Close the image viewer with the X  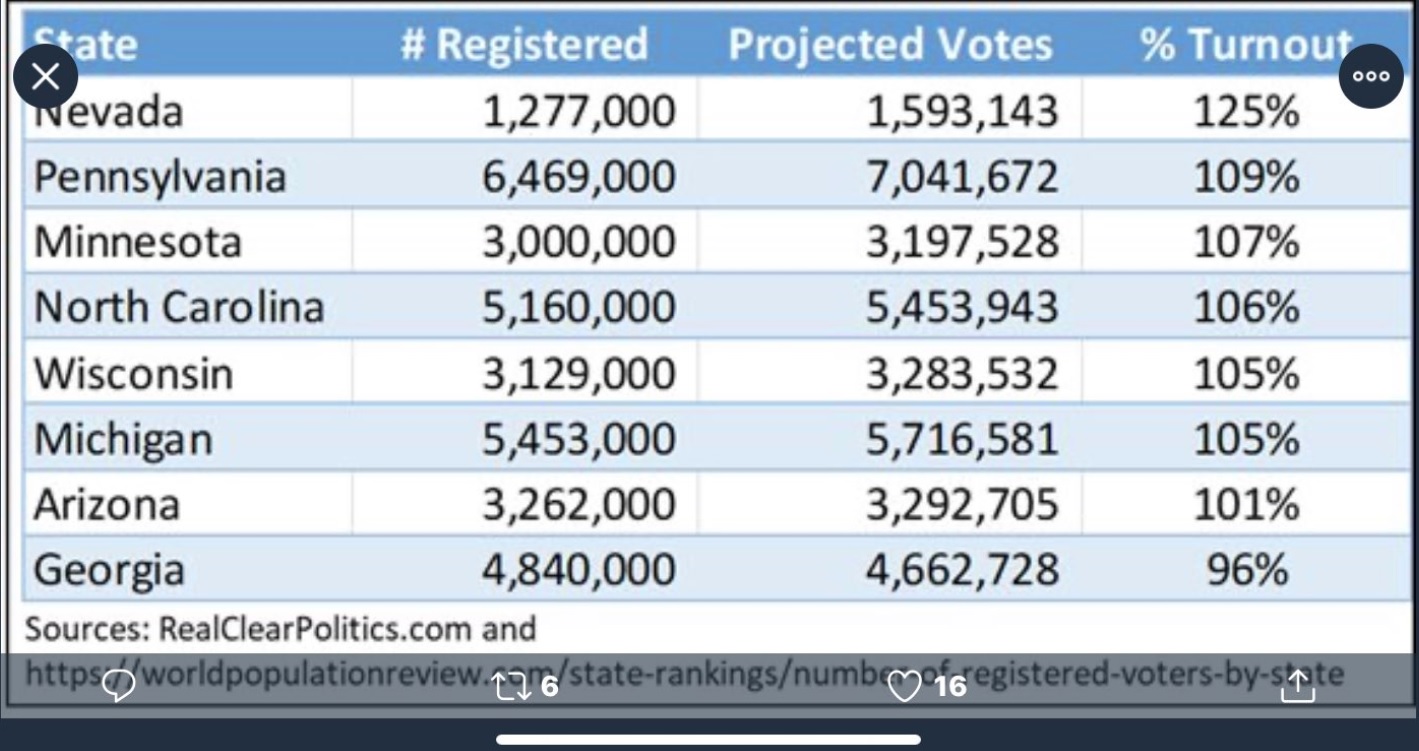tap(46, 77)
